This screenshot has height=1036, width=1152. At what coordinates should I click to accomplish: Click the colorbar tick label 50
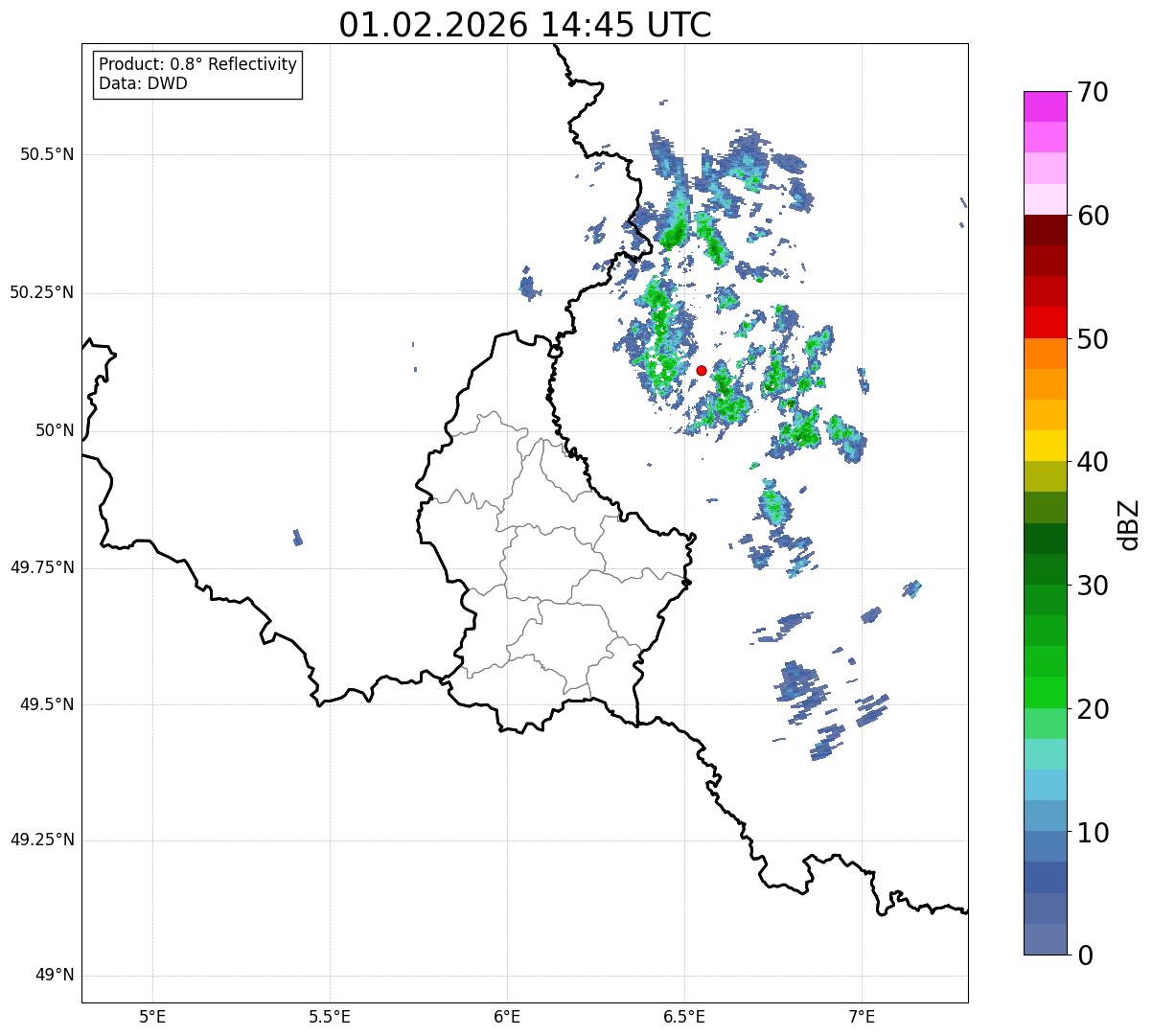click(1094, 339)
